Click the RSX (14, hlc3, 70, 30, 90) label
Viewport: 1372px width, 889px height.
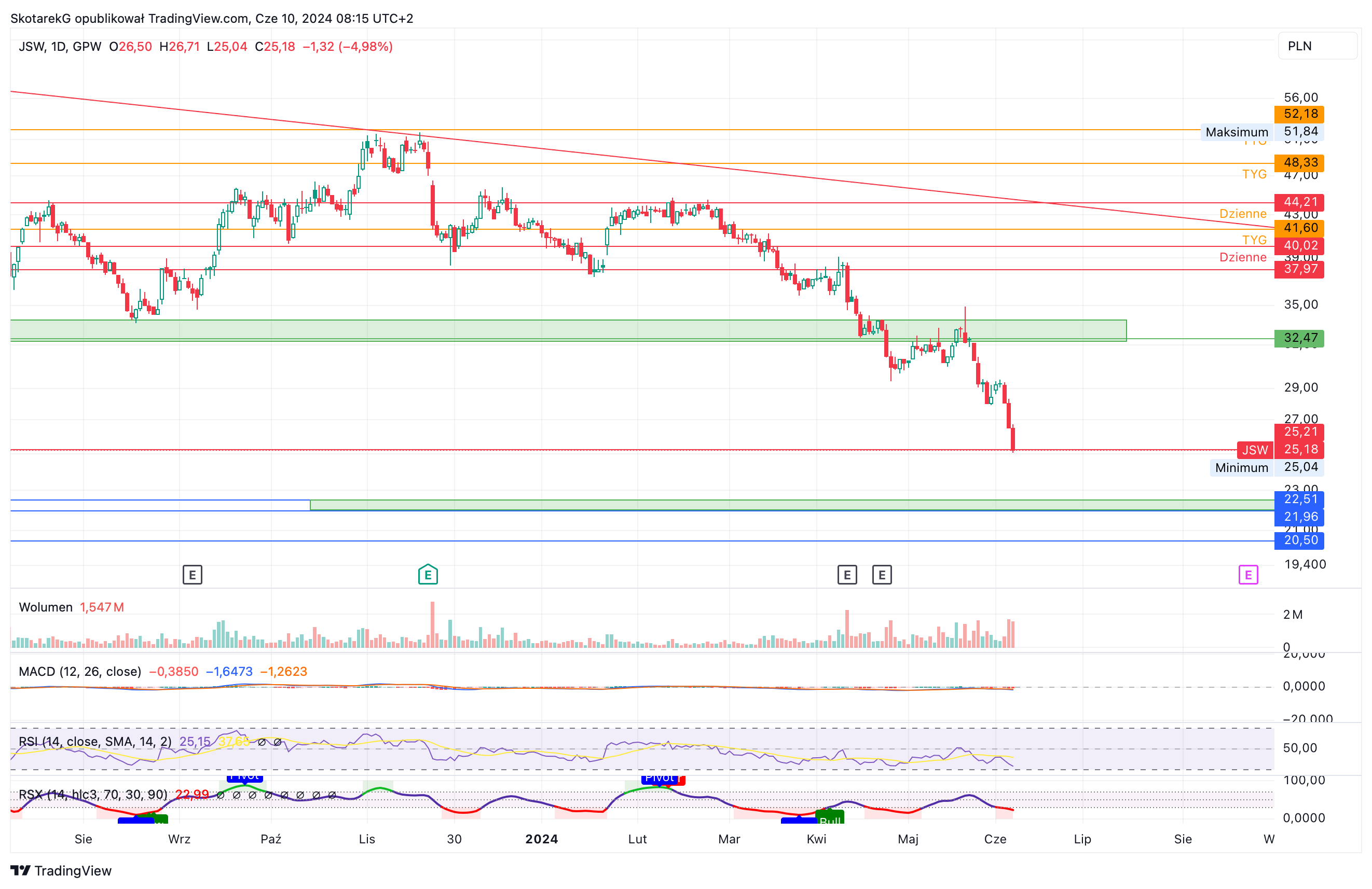pos(93,795)
